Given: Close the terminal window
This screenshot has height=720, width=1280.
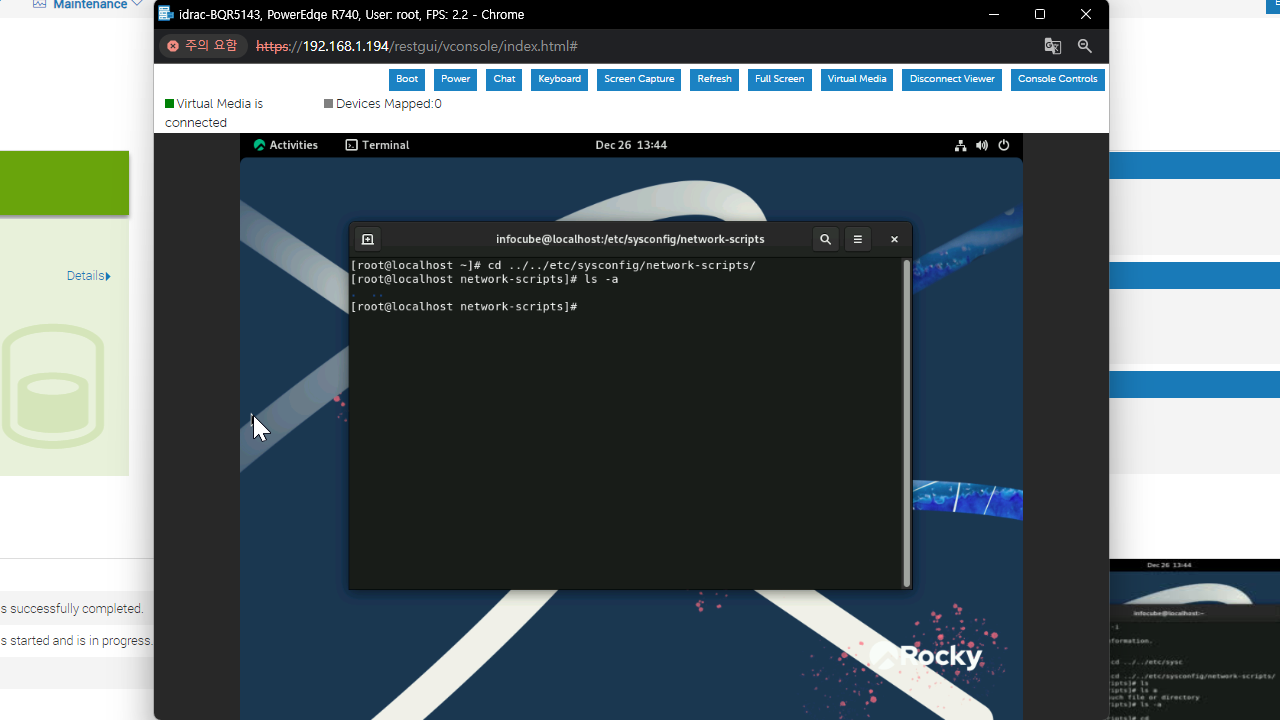Looking at the screenshot, I should tap(894, 239).
